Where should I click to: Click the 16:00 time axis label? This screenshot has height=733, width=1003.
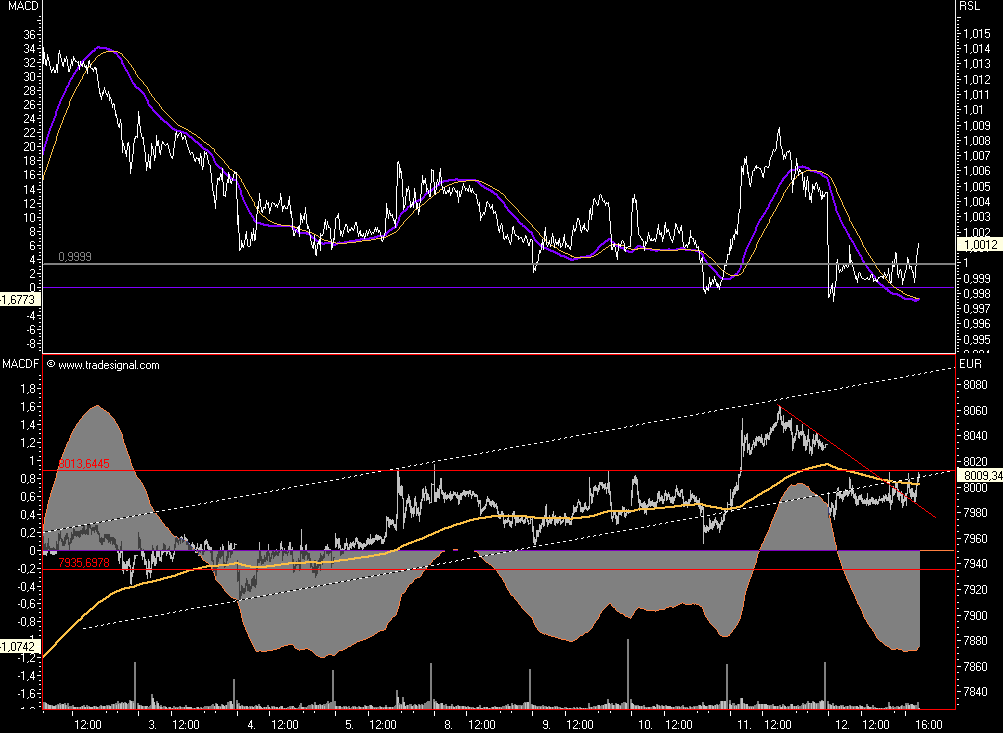point(930,723)
